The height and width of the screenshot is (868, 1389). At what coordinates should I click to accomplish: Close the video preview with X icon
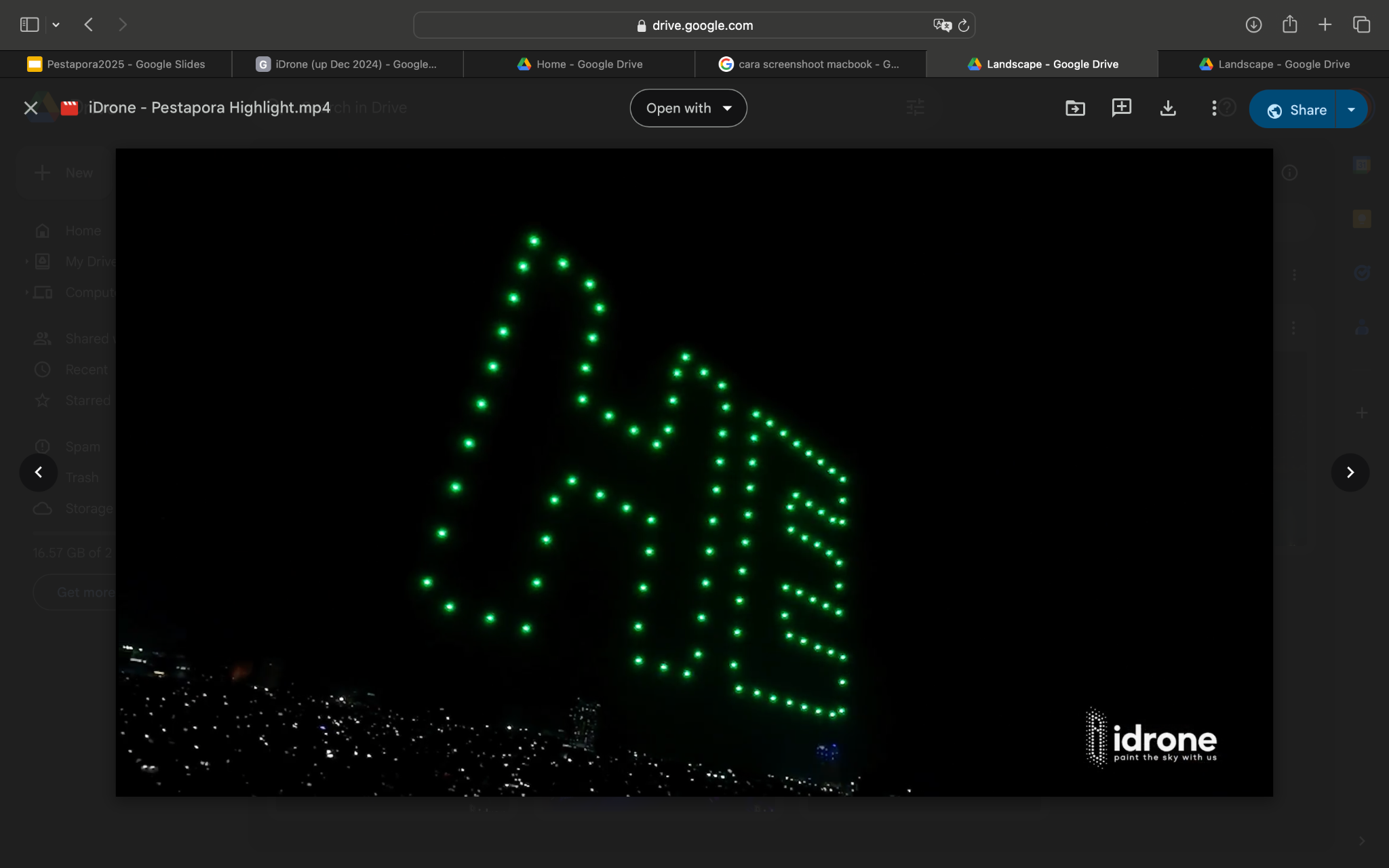(x=31, y=108)
